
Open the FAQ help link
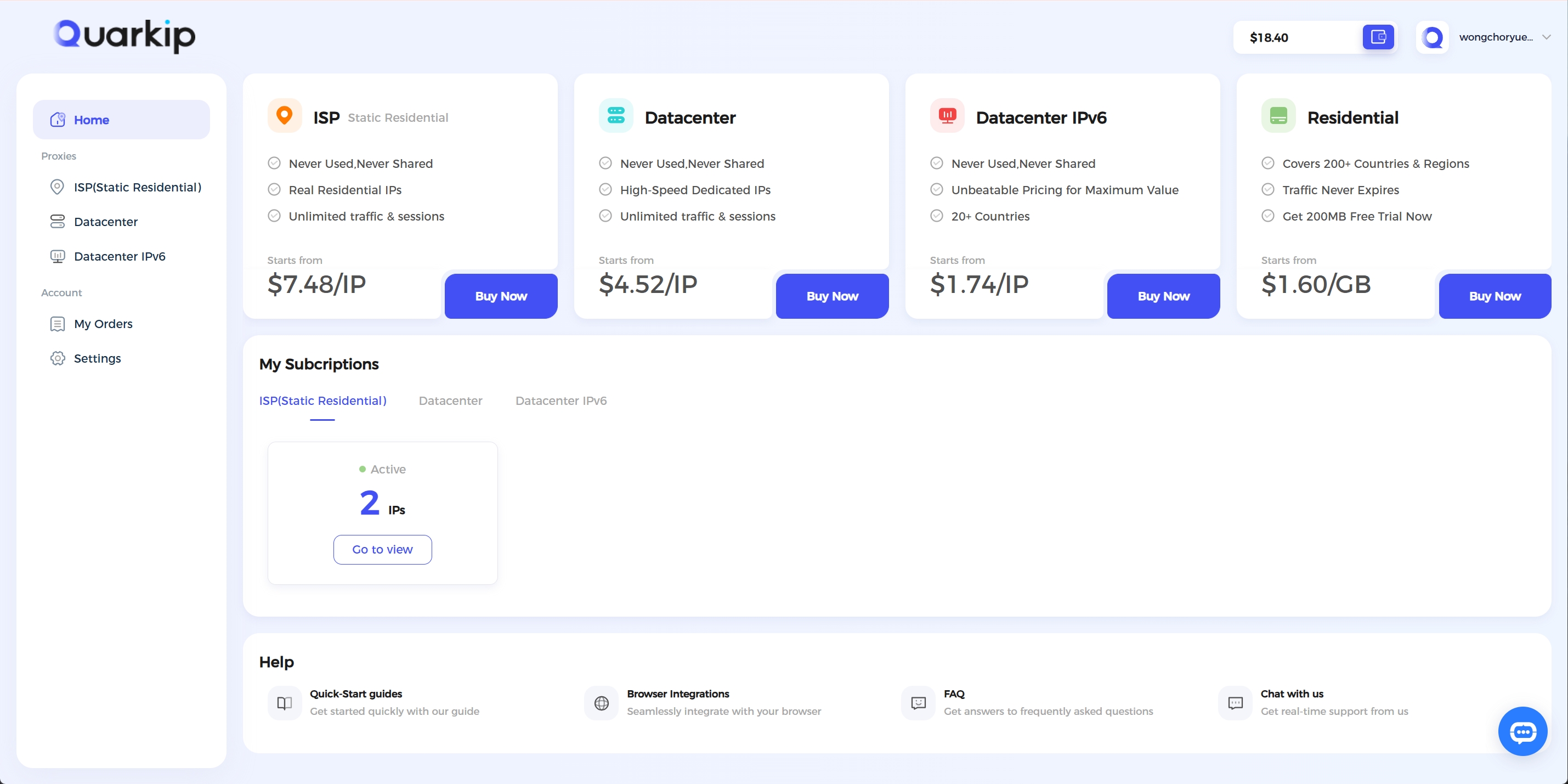(x=953, y=694)
